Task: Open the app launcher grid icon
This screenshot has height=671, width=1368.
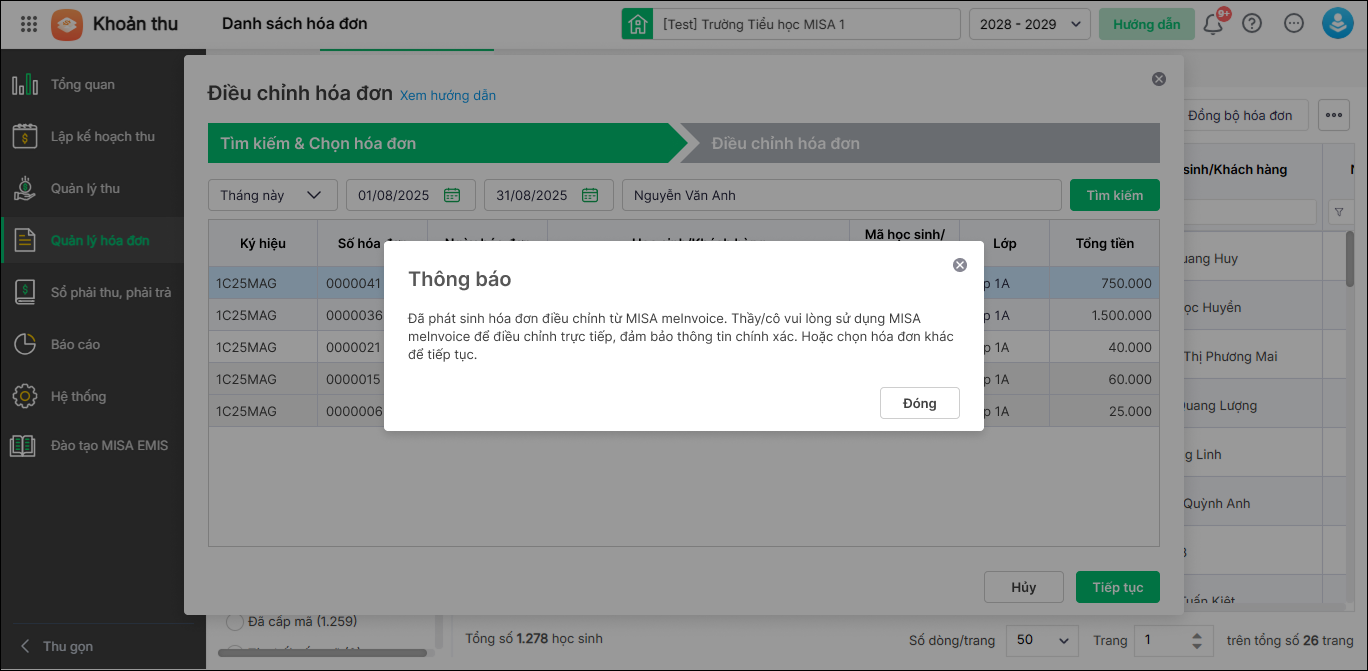Action: 29,24
